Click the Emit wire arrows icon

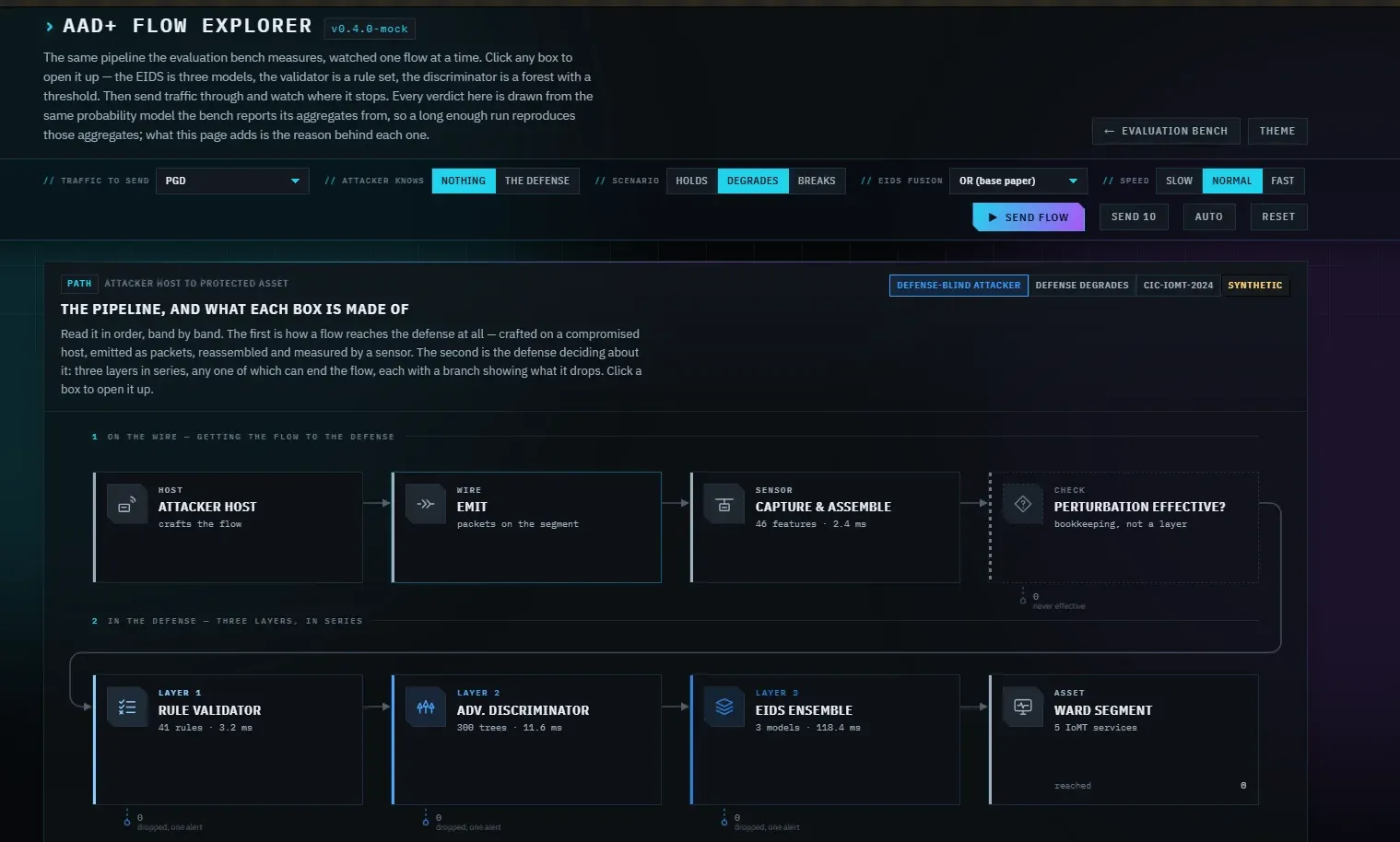pos(426,504)
